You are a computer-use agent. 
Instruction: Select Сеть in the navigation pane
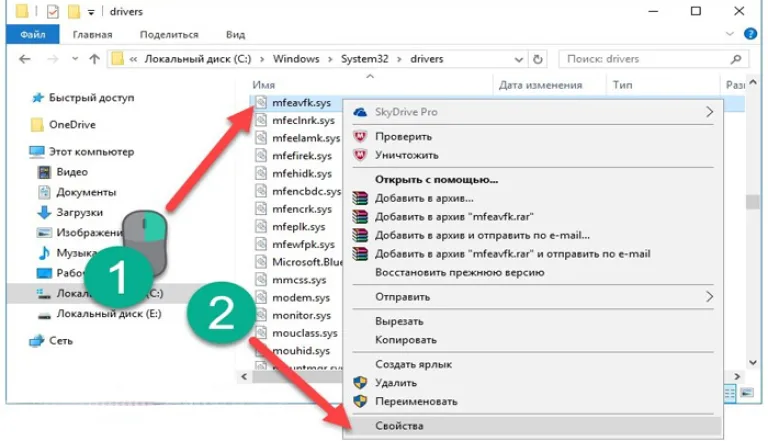point(61,341)
